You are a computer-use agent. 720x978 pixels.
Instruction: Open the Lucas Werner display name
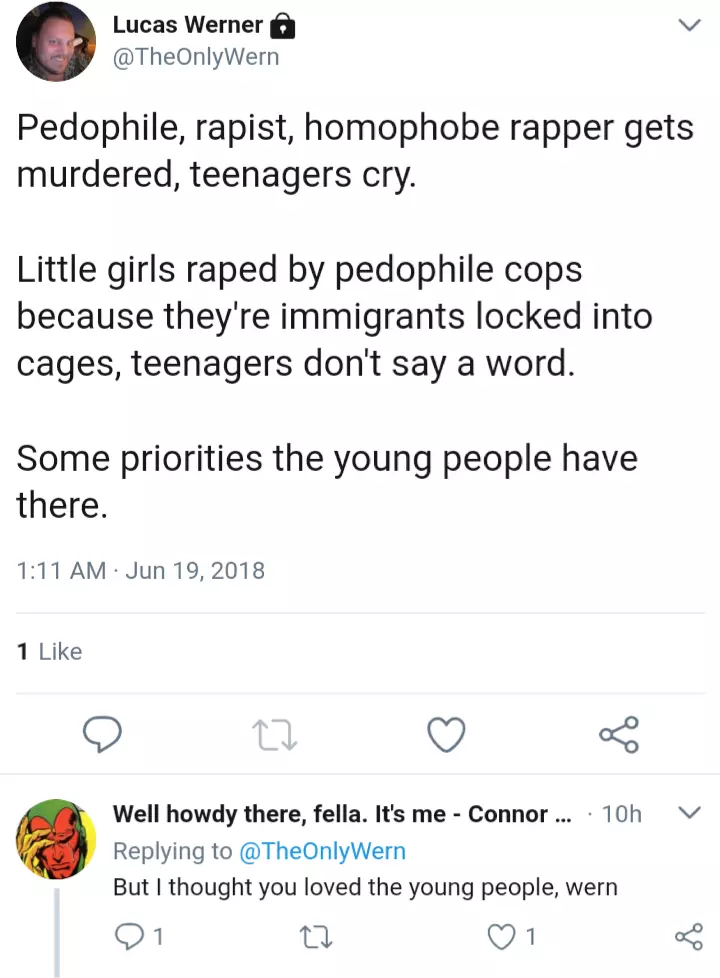point(188,25)
